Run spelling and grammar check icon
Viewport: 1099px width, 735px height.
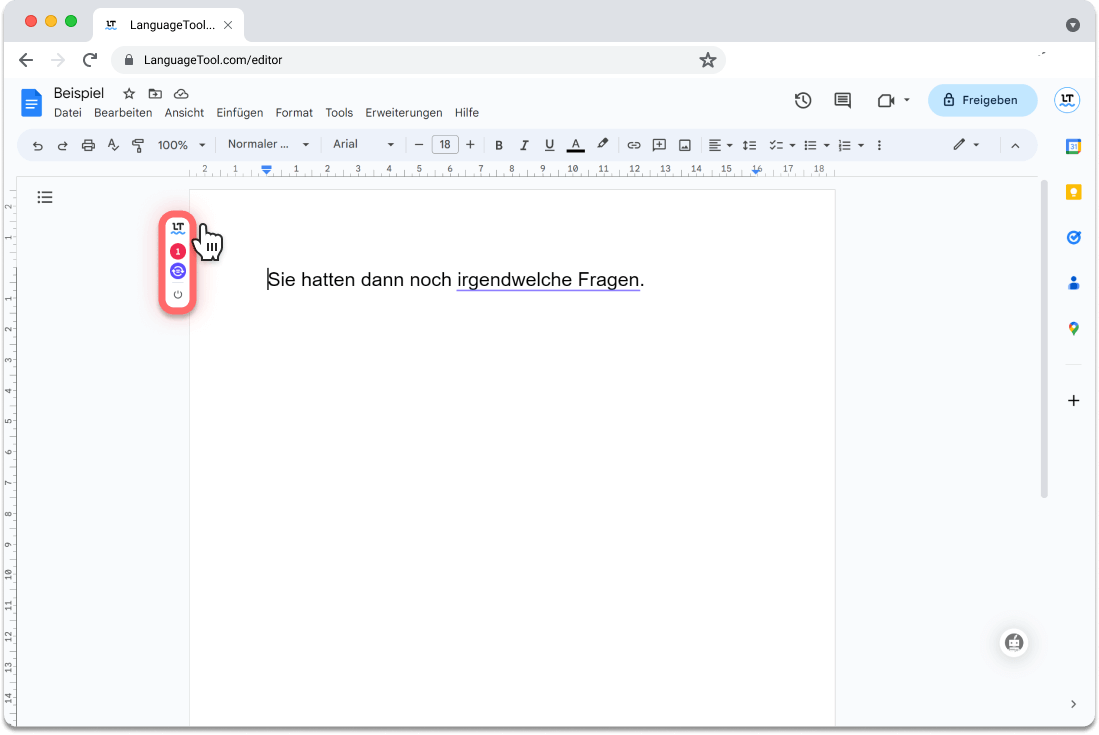click(113, 145)
